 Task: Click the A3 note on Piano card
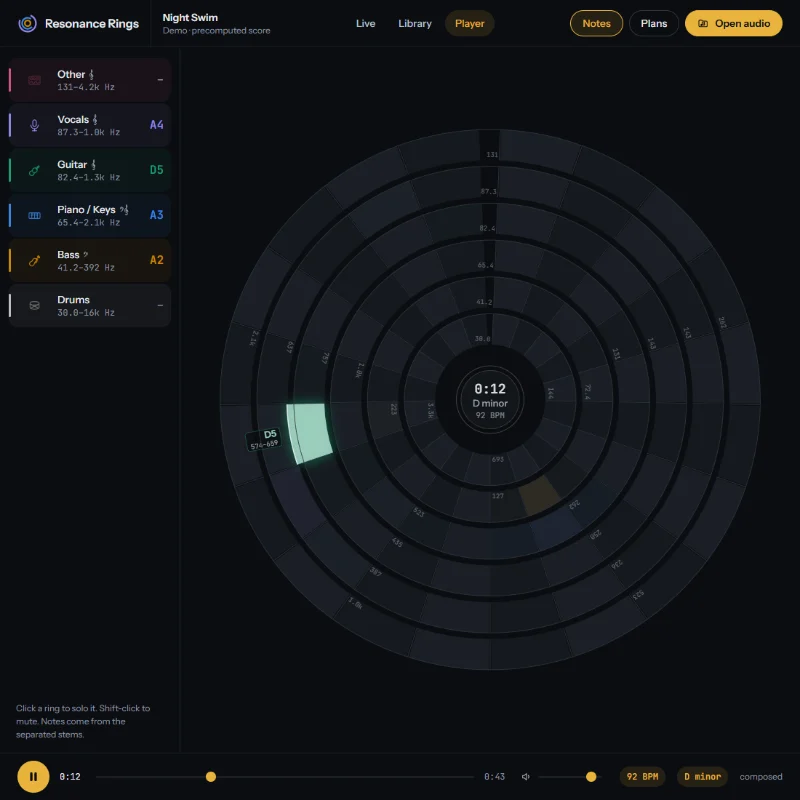pyautogui.click(x=157, y=215)
